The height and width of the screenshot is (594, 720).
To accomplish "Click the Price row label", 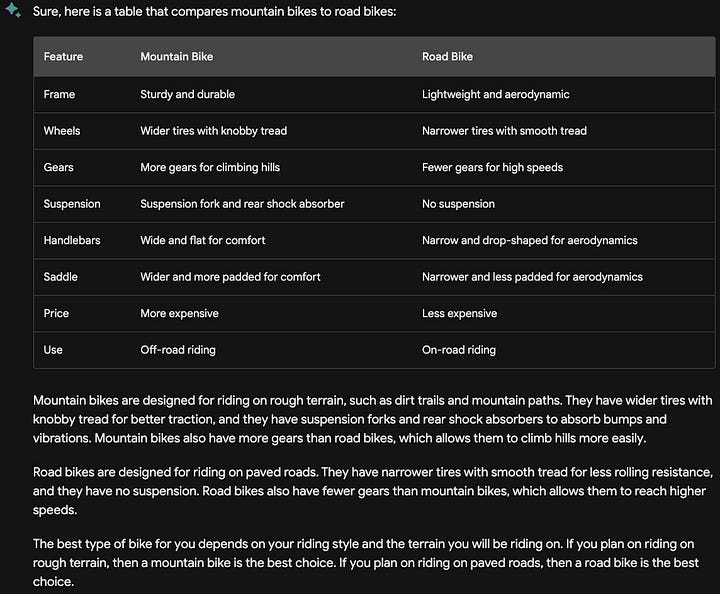I will (x=56, y=313).
